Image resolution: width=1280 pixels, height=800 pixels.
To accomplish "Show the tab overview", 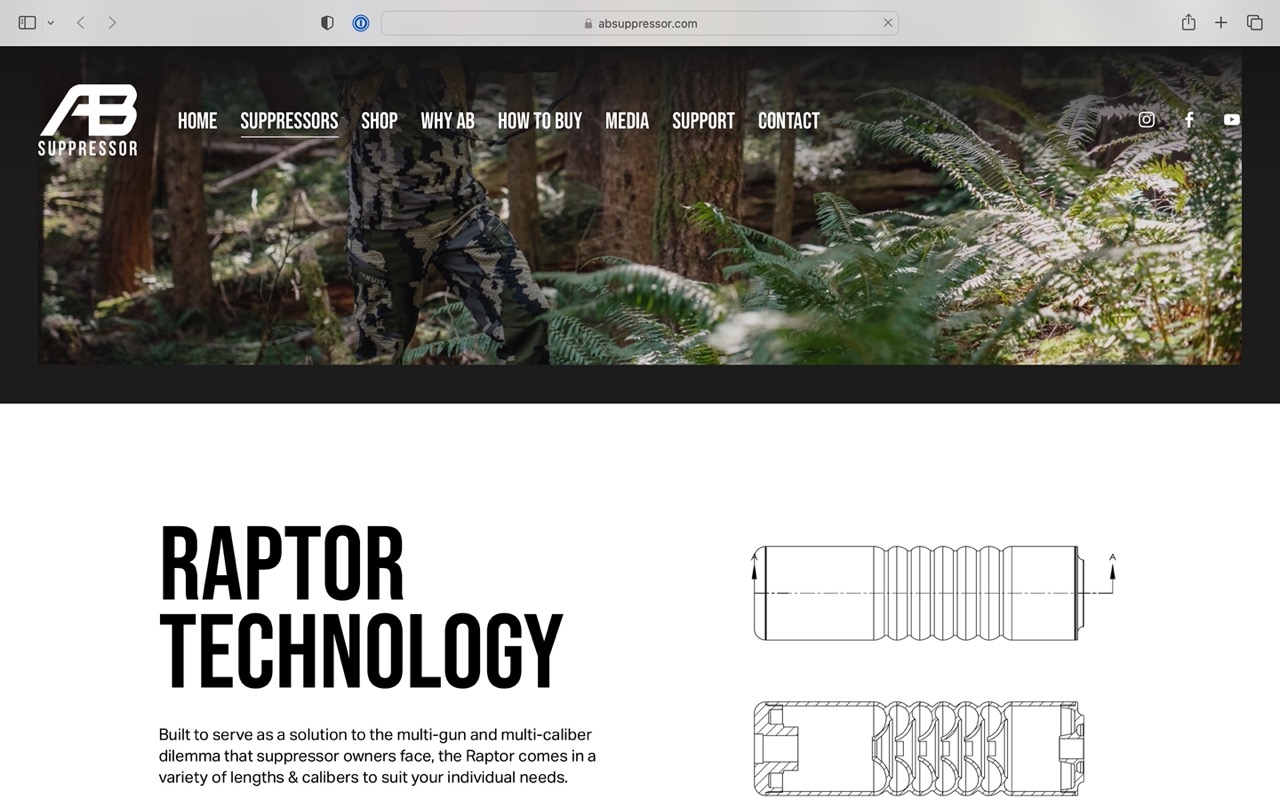I will coord(1254,22).
